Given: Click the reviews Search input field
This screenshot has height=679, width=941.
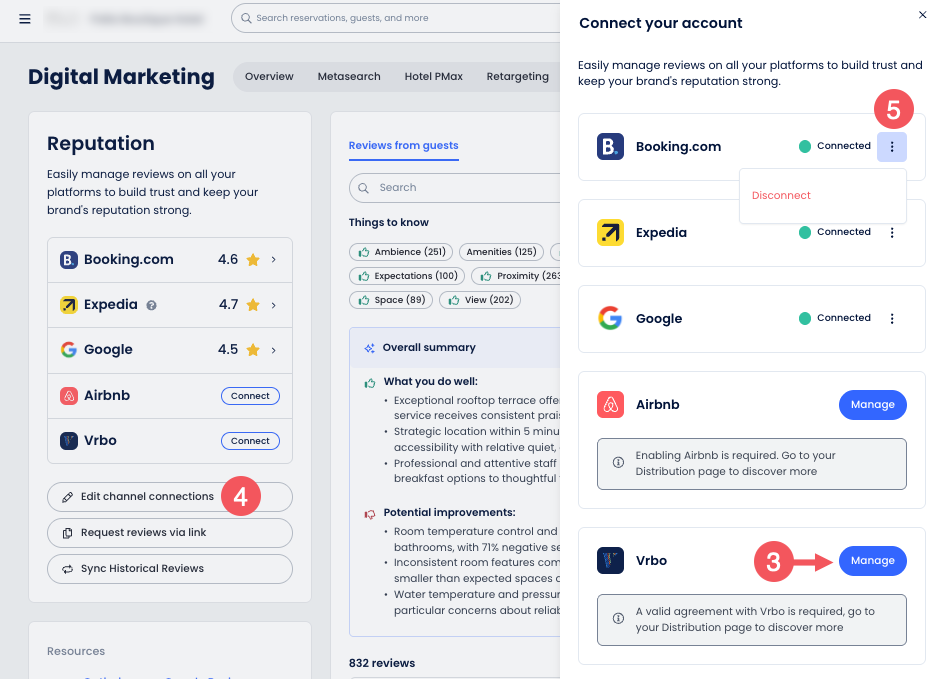Looking at the screenshot, I should pyautogui.click(x=460, y=188).
